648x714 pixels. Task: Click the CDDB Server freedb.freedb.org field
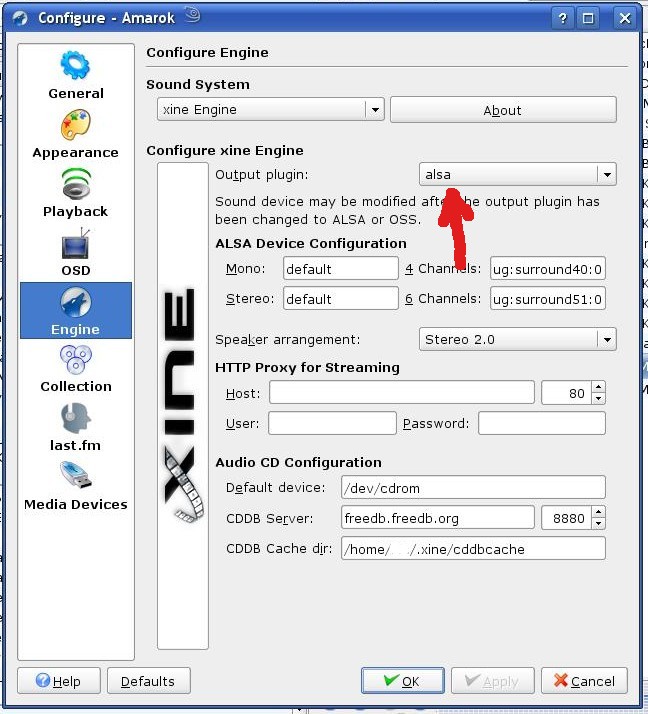[x=438, y=518]
